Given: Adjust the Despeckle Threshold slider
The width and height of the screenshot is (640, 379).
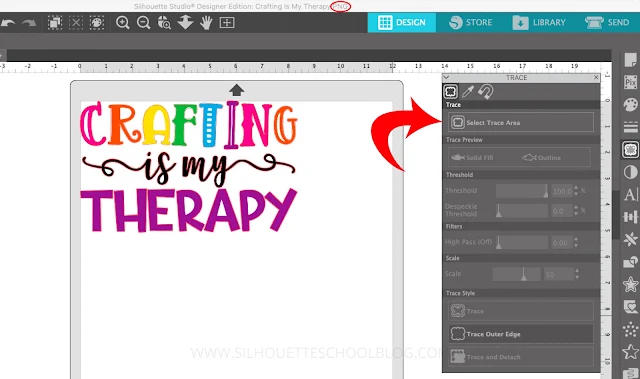Looking at the screenshot, I should (522, 211).
